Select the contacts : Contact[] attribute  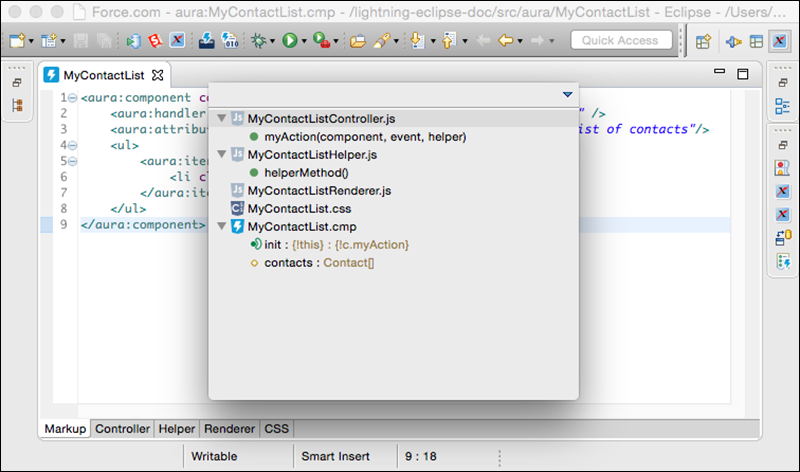point(319,263)
